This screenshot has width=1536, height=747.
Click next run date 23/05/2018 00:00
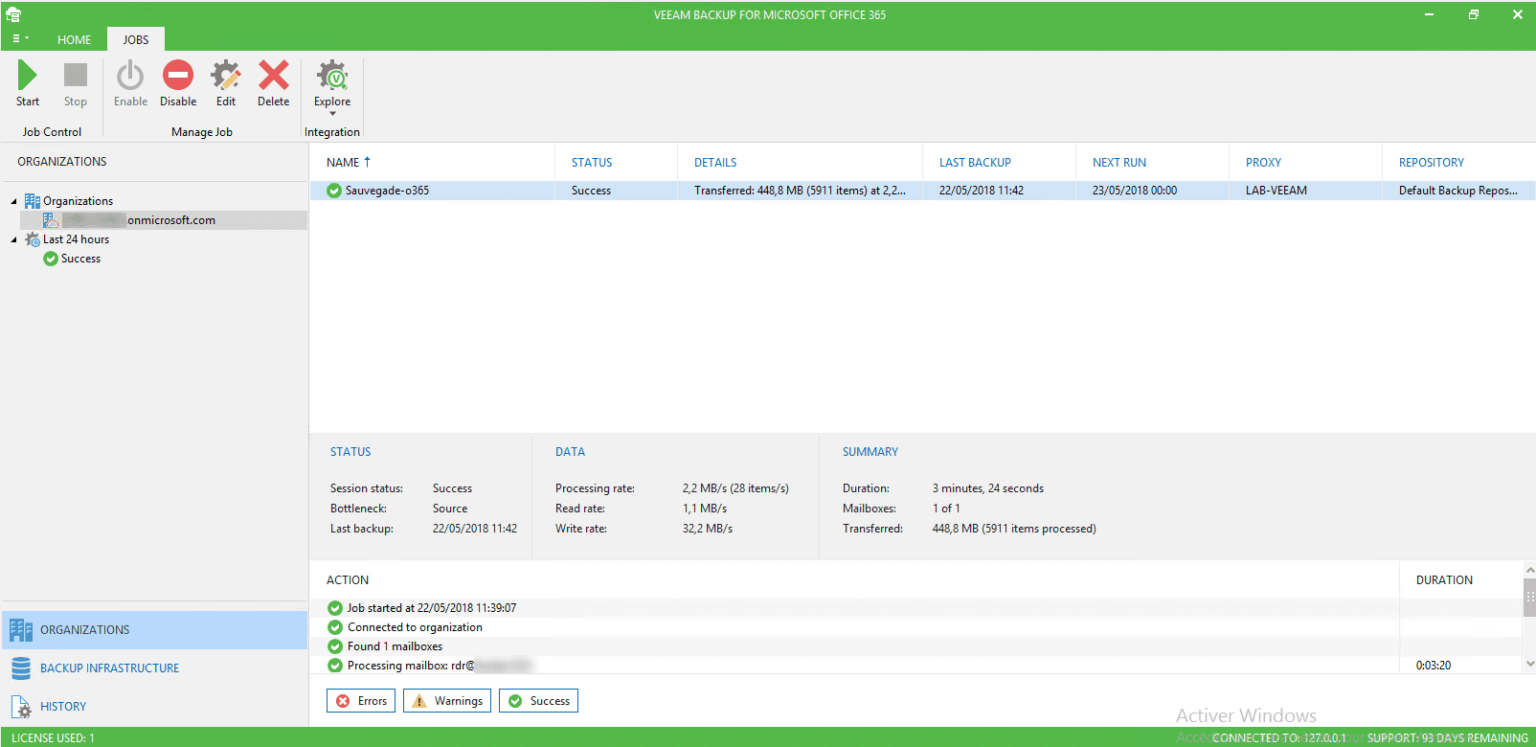coord(1134,191)
